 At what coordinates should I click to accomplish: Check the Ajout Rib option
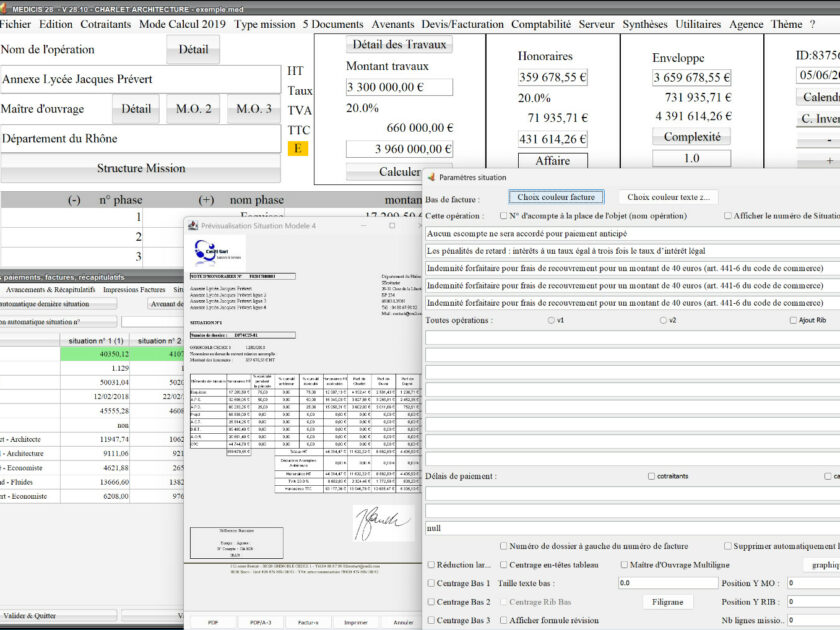(793, 320)
